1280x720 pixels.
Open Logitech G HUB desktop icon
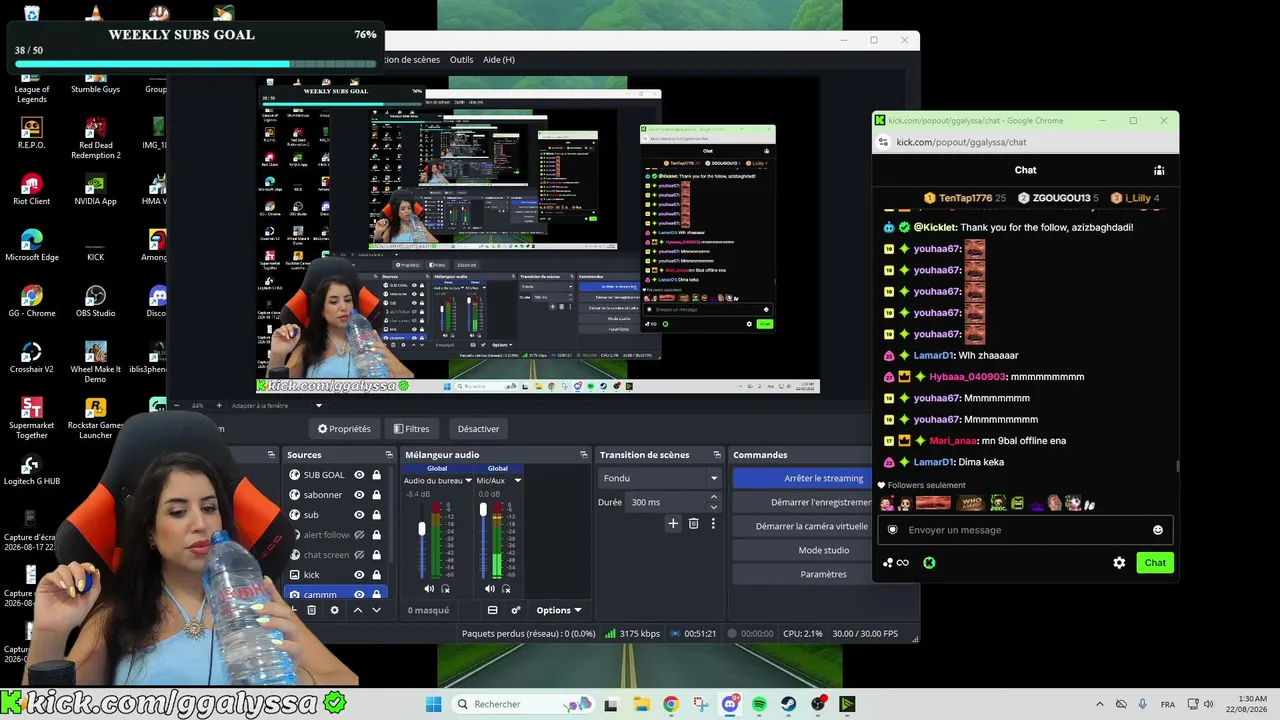coord(32,470)
